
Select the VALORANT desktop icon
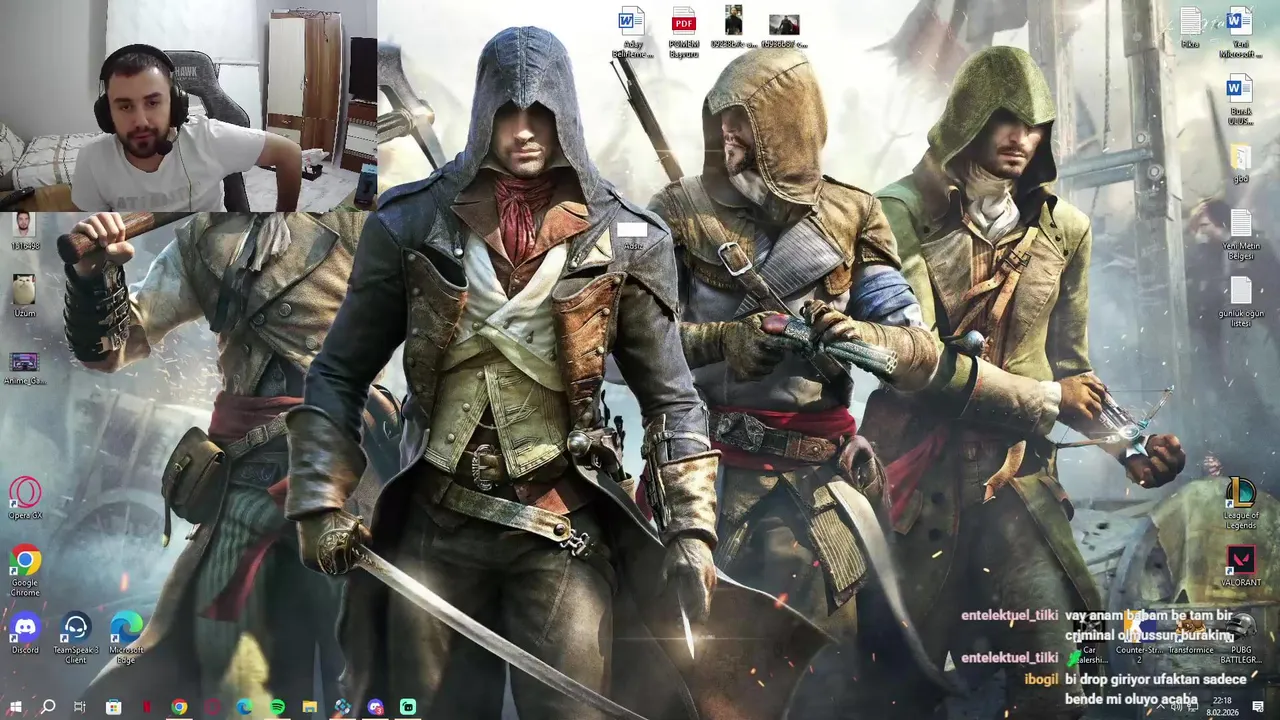click(1241, 567)
